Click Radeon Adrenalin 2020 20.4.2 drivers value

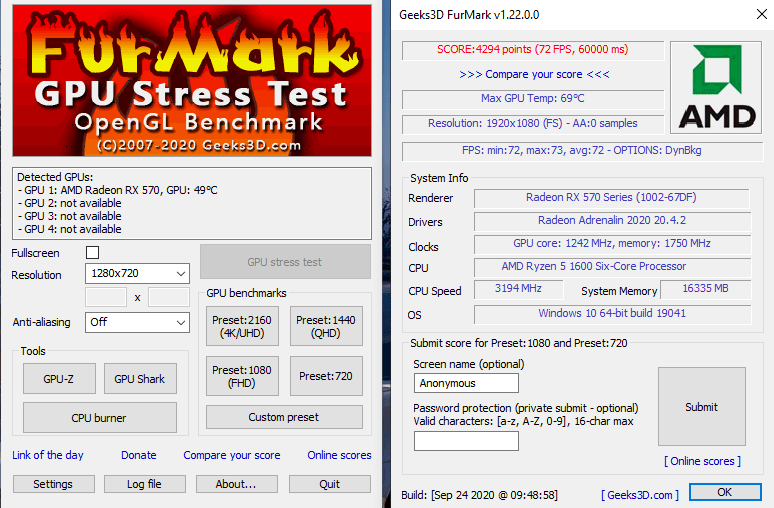point(612,221)
